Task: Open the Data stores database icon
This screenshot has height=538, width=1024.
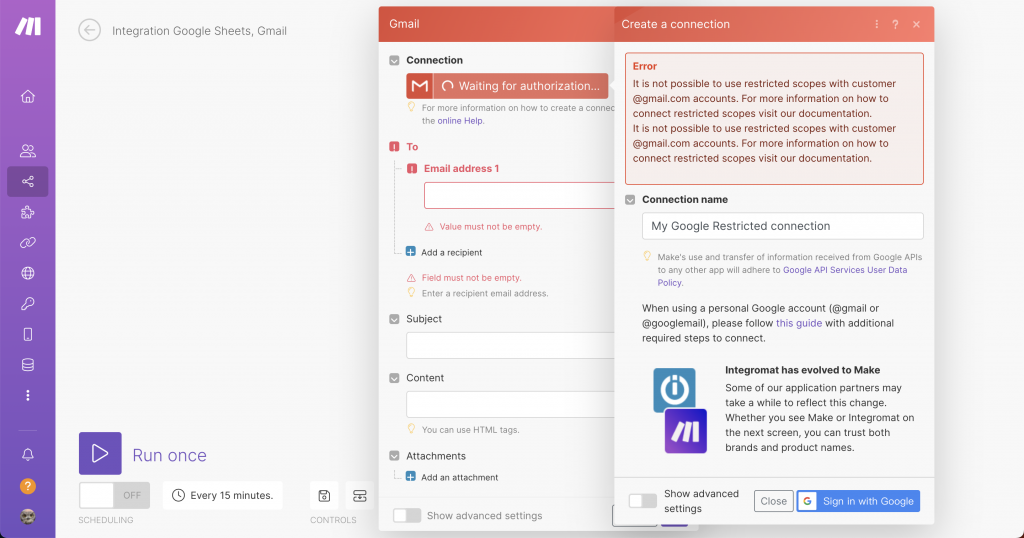Action: [27, 365]
